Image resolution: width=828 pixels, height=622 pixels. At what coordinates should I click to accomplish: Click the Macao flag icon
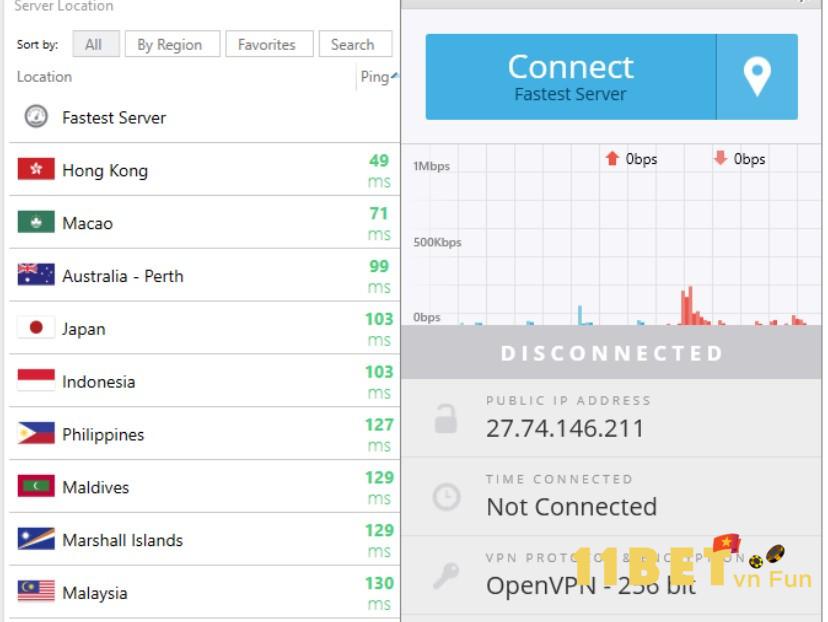tap(36, 222)
